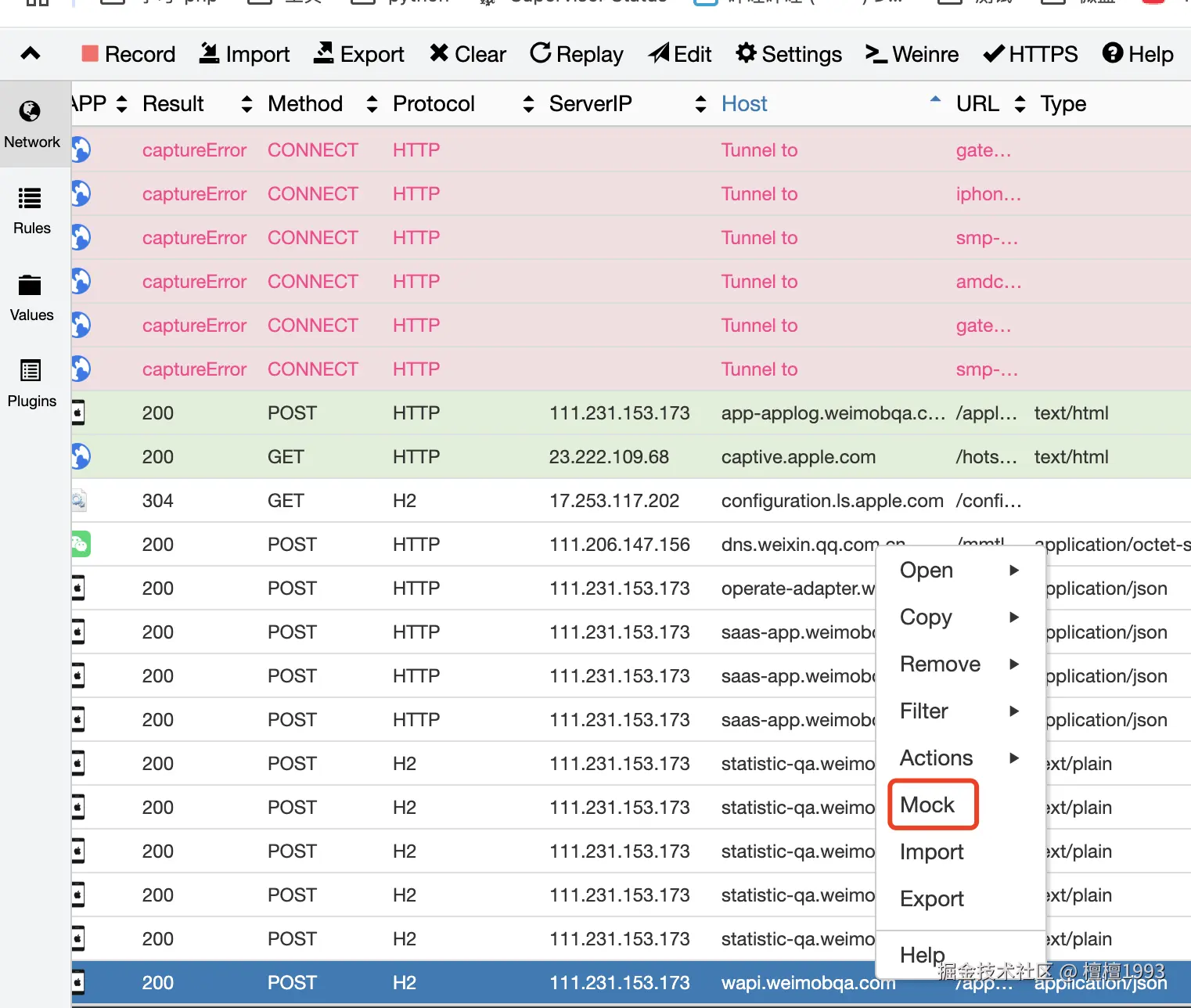
Task: Sort by the Method column arrows
Action: (372, 104)
